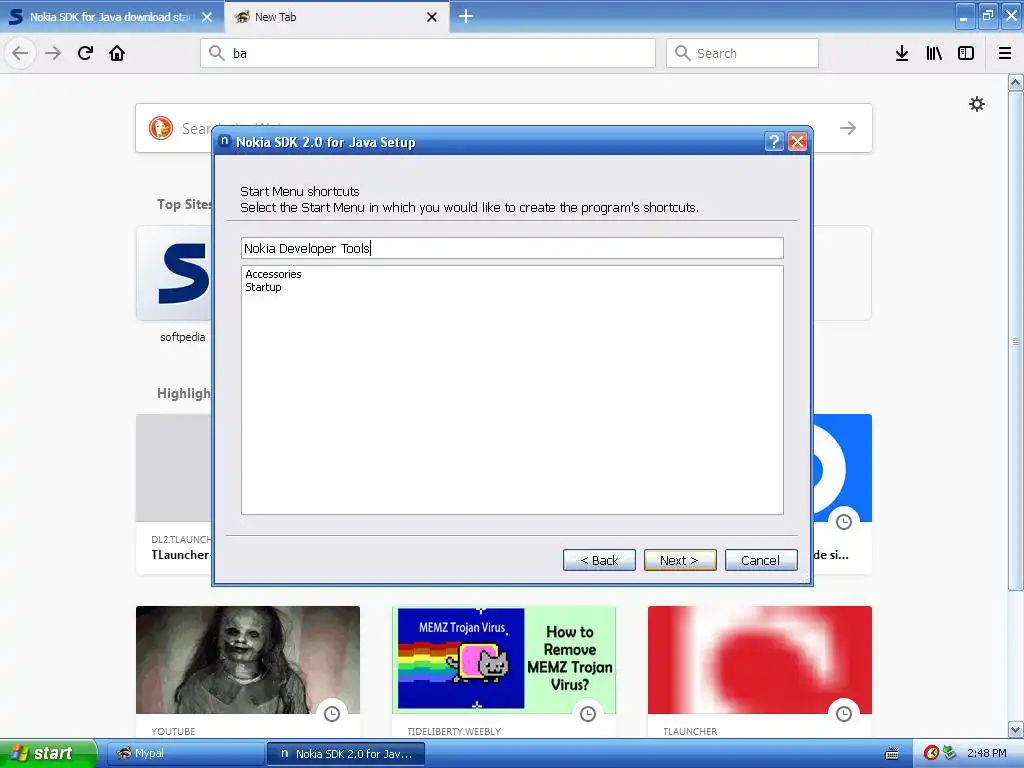Open the downloads arrow in toolbar
This screenshot has width=1024, height=768.
902,53
